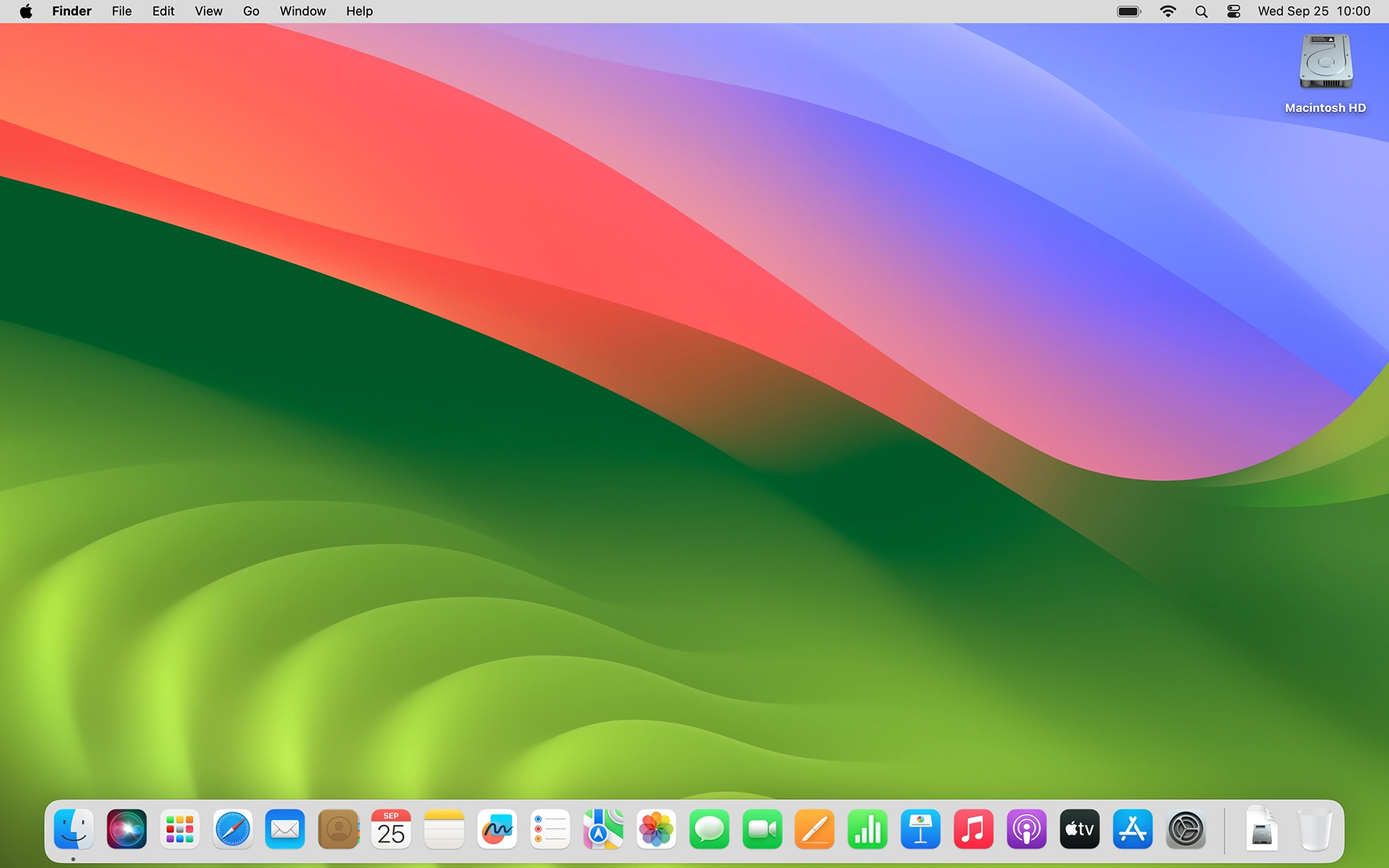
Task: Open System Settings from the Dock
Action: (1186, 829)
